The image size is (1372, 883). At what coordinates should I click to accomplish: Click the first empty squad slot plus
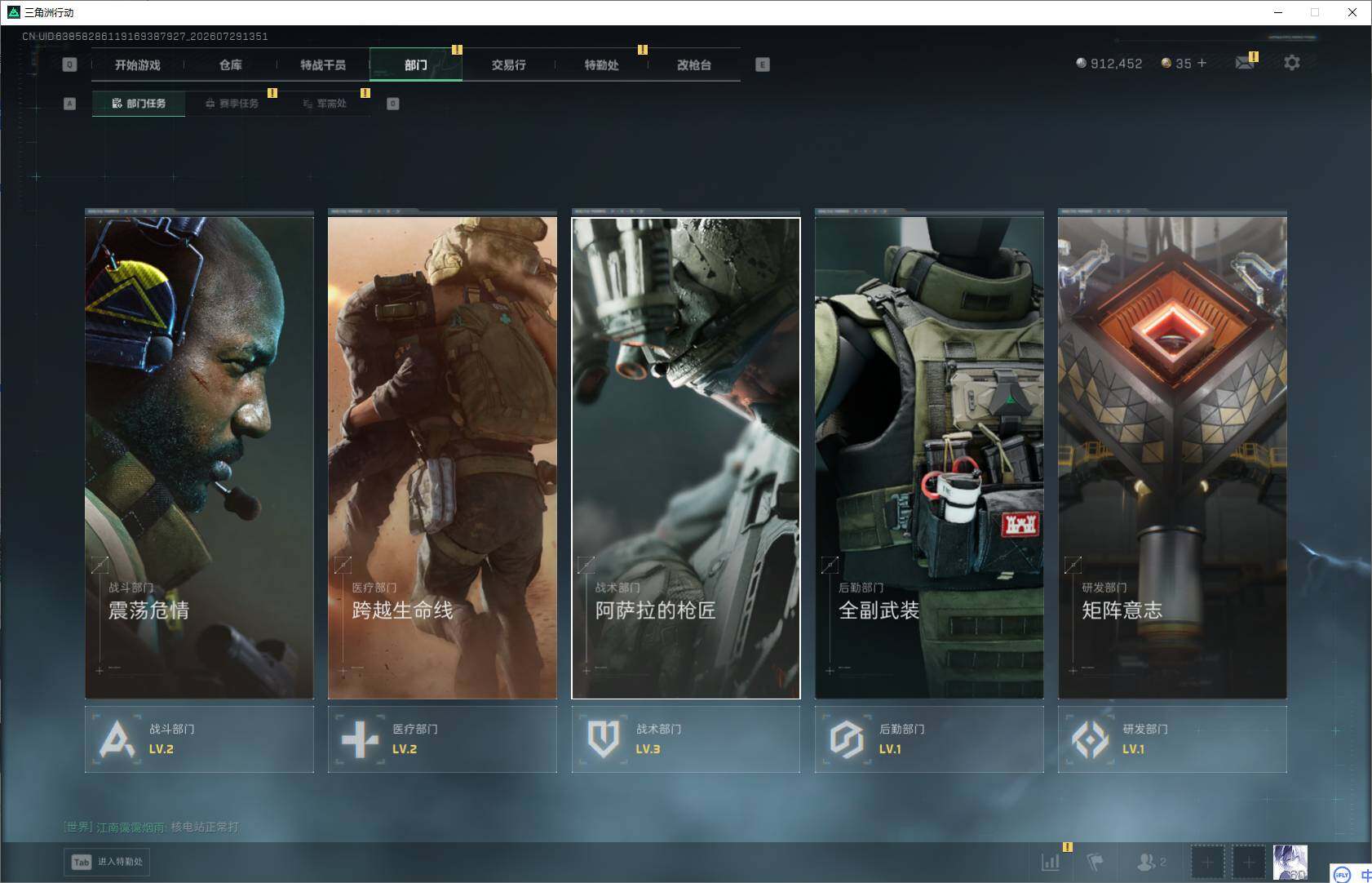(1208, 862)
